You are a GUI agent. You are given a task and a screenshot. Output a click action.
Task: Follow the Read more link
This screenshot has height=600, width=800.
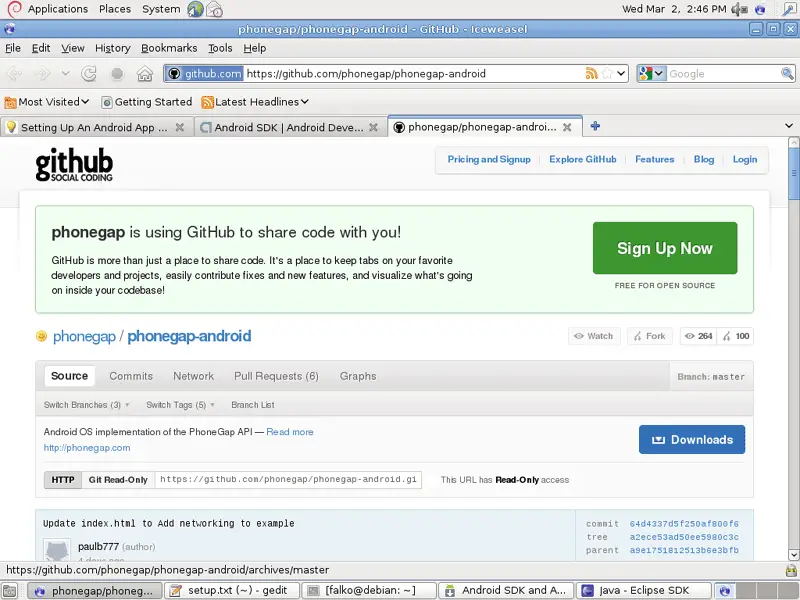point(290,432)
